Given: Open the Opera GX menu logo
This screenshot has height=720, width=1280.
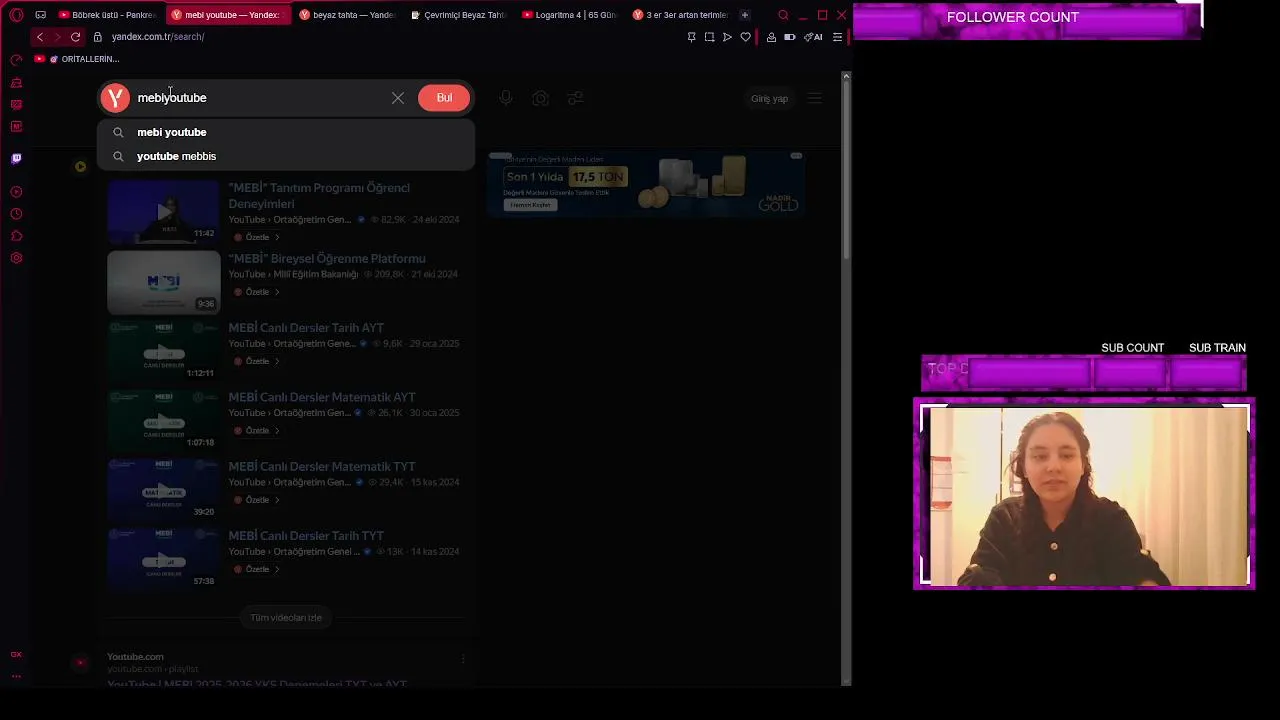Looking at the screenshot, I should 16,15.
